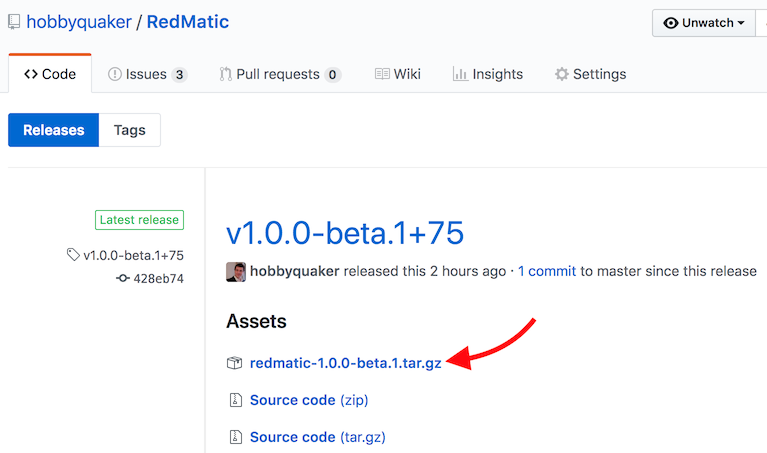Viewport: 767px width, 453px height.
Task: Download Source code (zip)
Action: [309, 400]
